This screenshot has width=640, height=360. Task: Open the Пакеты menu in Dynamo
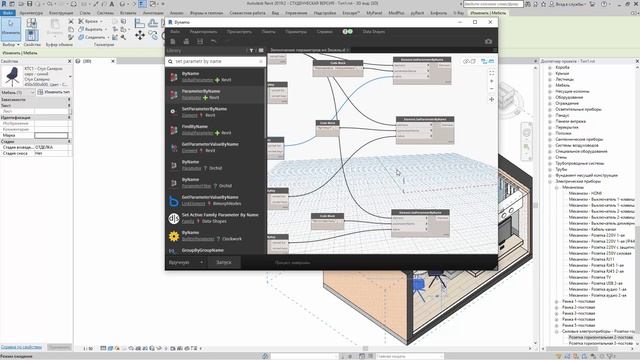pyautogui.click(x=268, y=31)
